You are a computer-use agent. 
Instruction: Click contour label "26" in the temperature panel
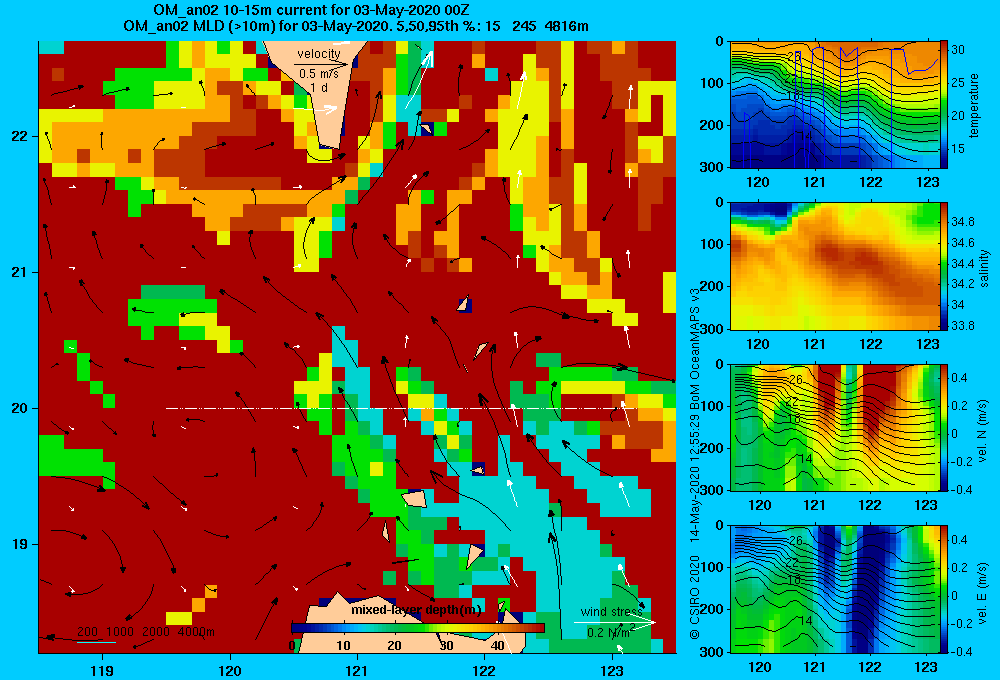pos(794,57)
